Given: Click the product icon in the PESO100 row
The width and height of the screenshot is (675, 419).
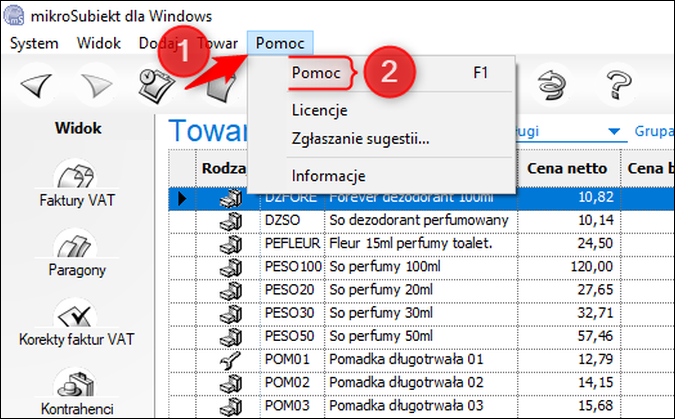Looking at the screenshot, I should [230, 267].
